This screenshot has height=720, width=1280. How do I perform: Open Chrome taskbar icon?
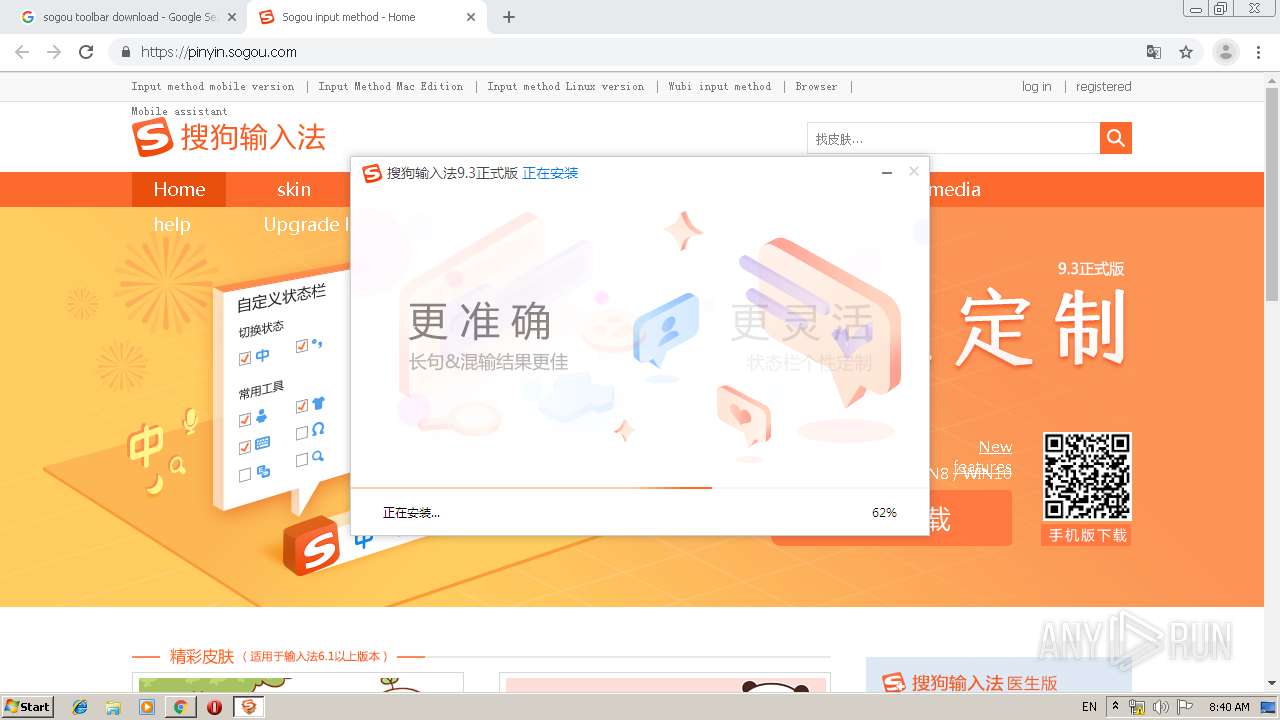click(x=181, y=707)
